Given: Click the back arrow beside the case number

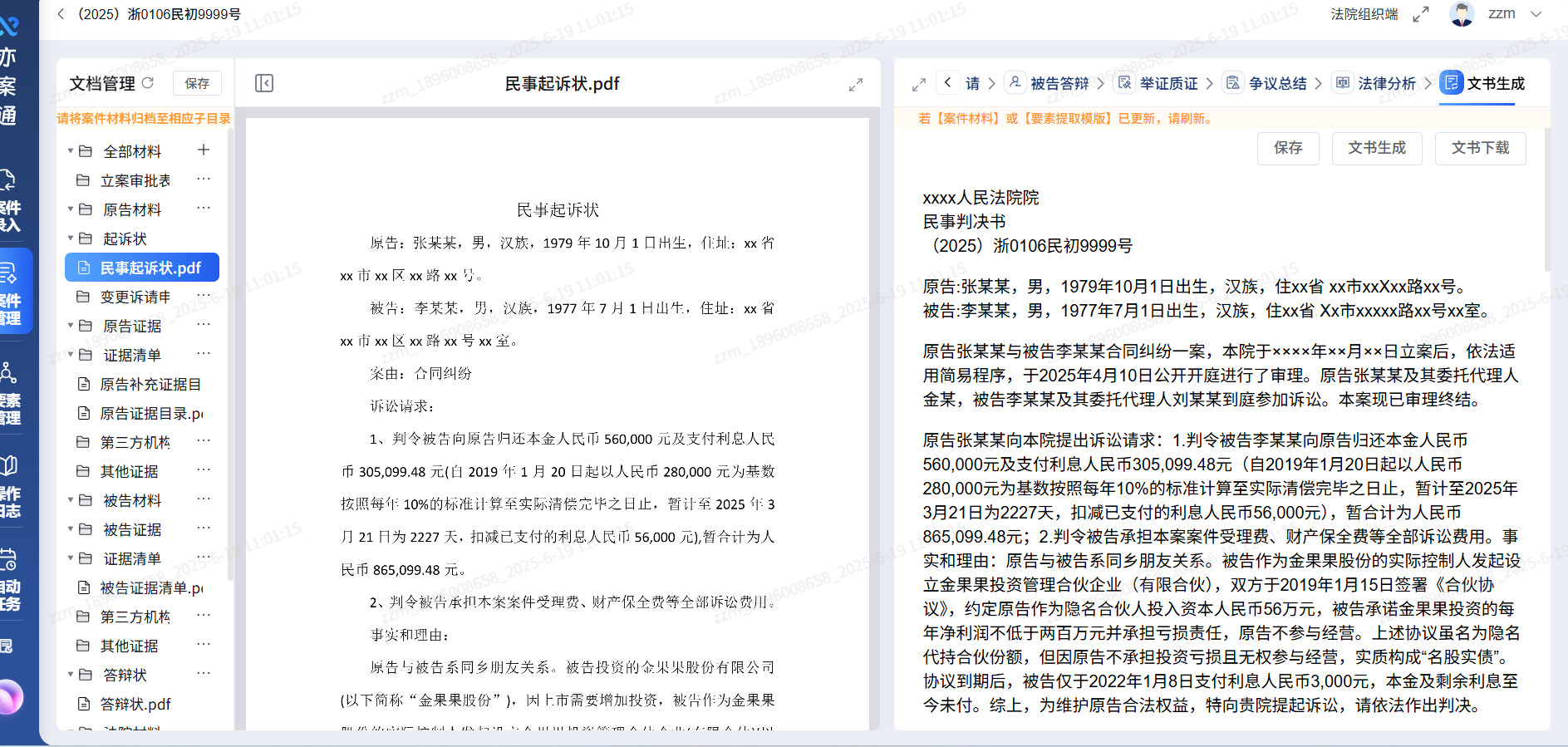Looking at the screenshot, I should click(61, 14).
